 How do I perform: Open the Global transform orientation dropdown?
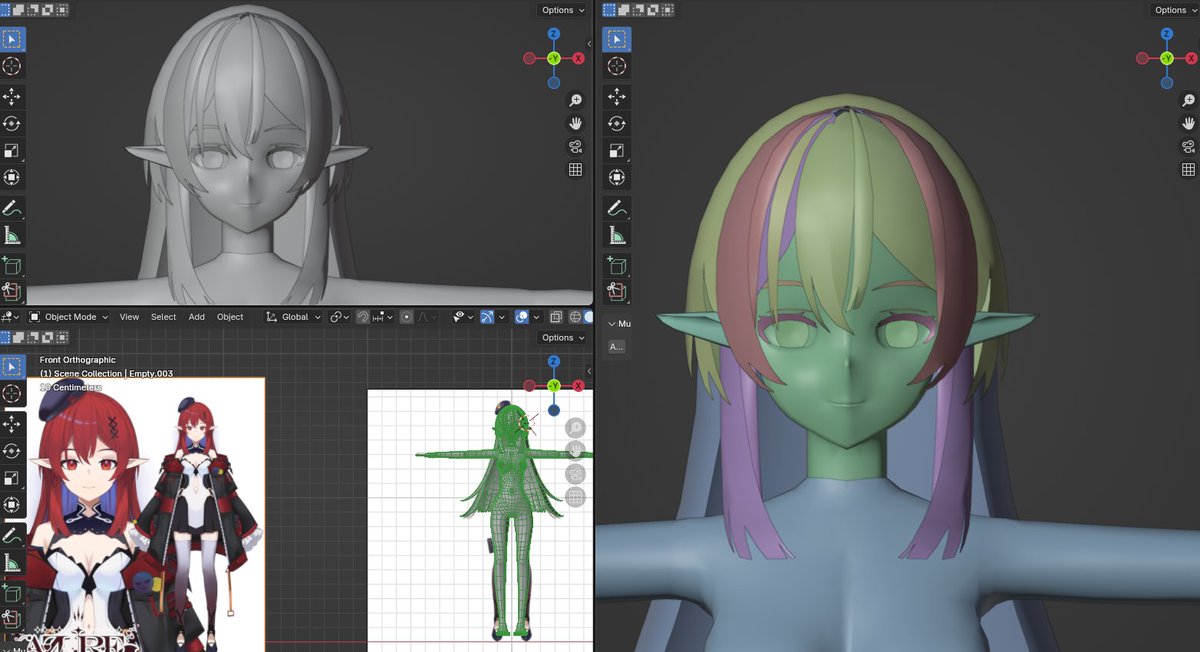click(x=292, y=316)
